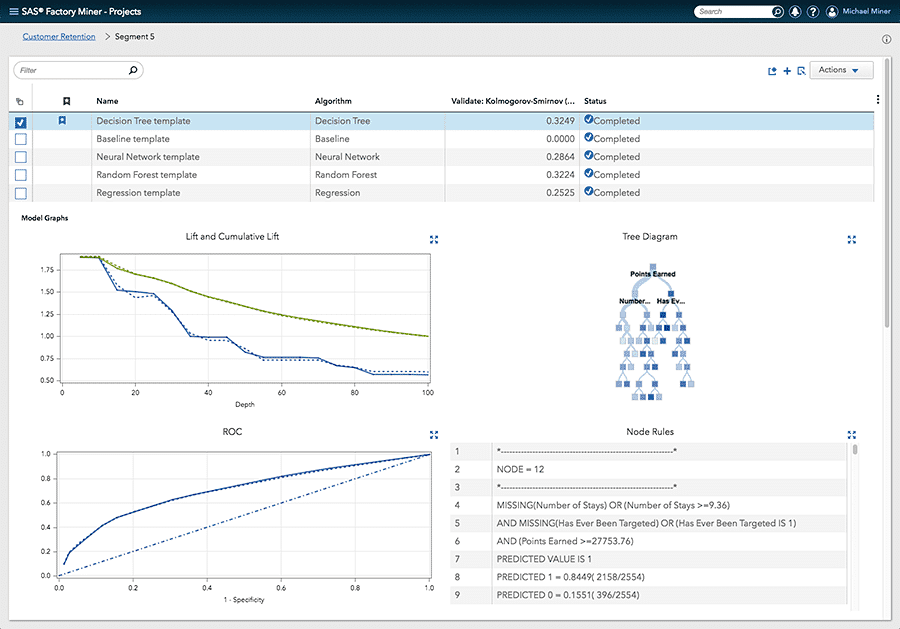Viewport: 900px width, 629px height.
Task: Go to Customer Retention breadcrumb link
Action: (59, 37)
